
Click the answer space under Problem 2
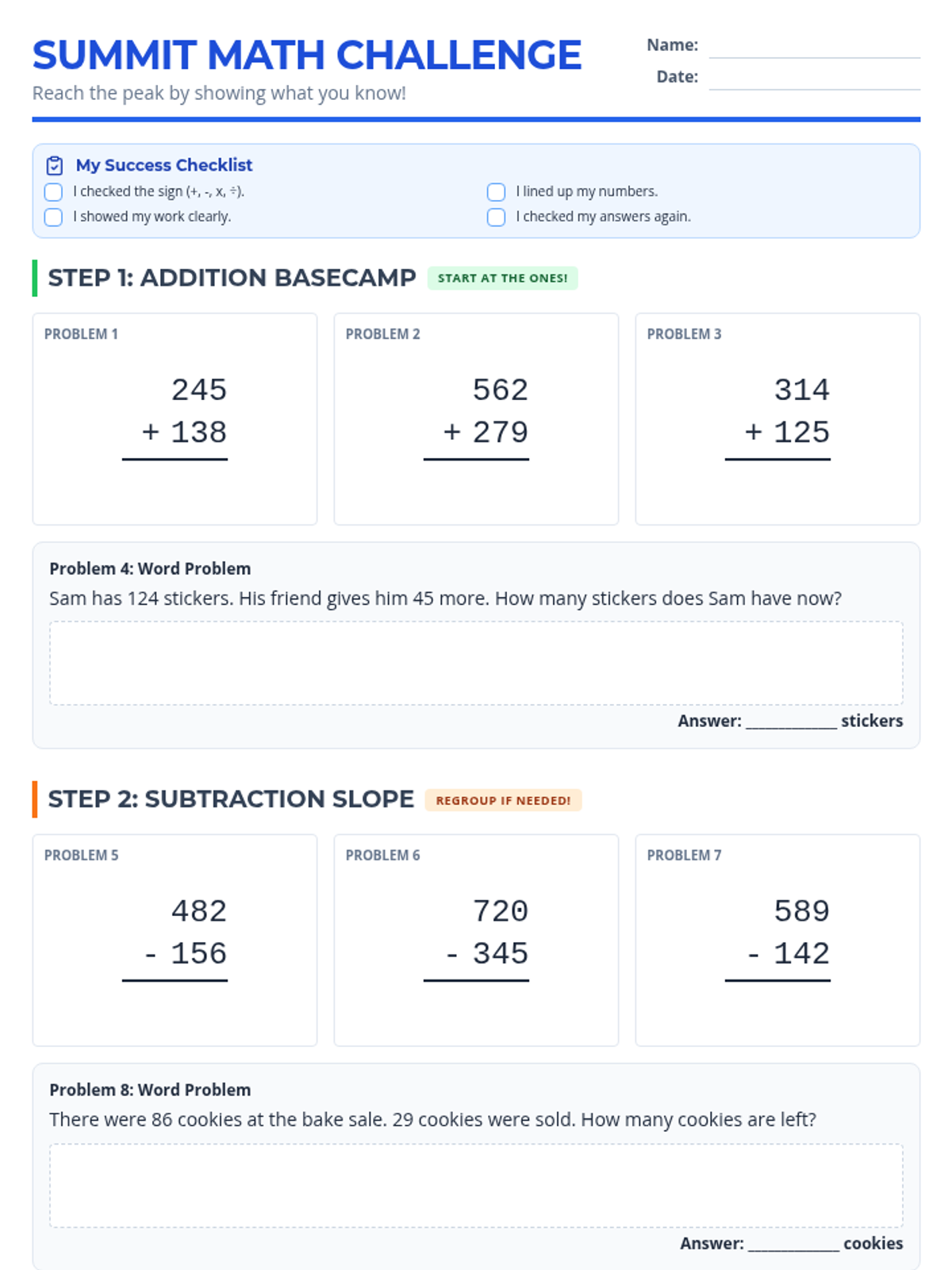tap(476, 487)
